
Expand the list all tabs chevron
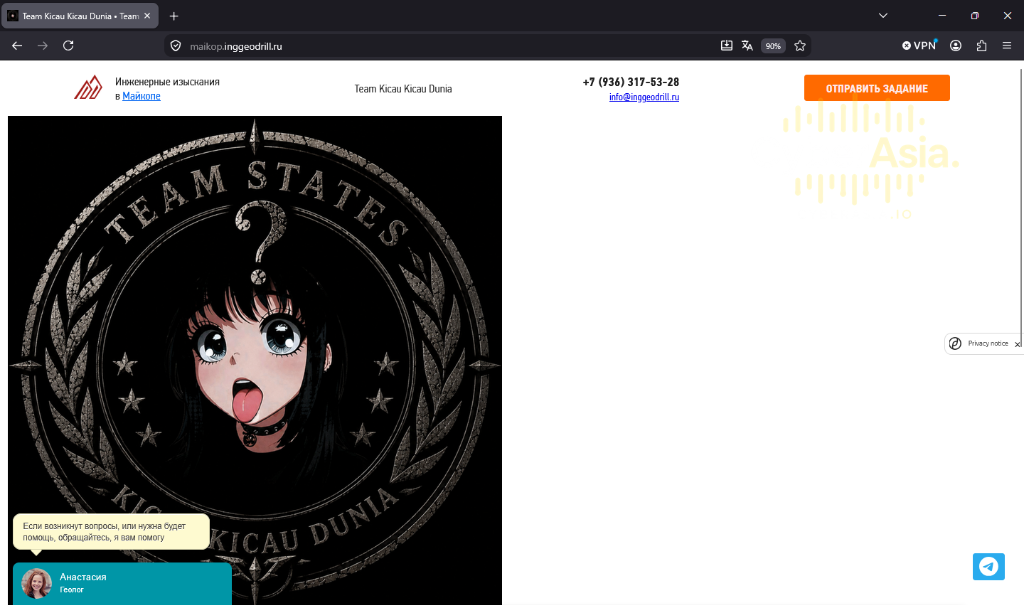(883, 16)
